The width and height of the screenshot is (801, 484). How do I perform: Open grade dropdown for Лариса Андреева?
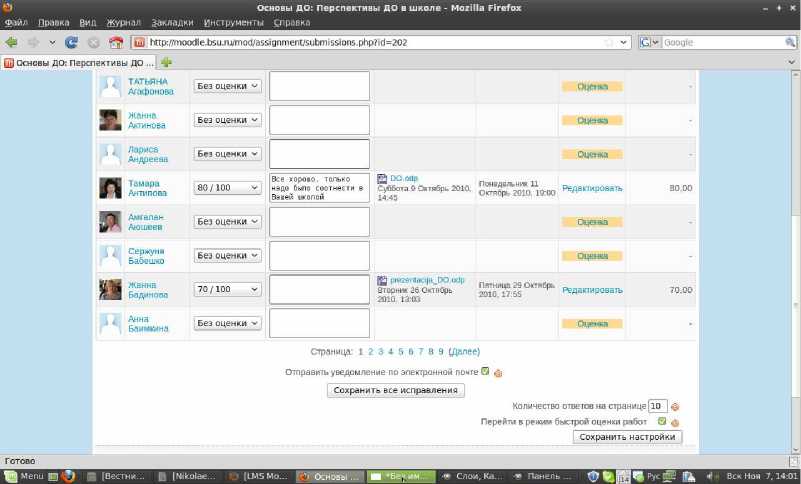click(227, 153)
